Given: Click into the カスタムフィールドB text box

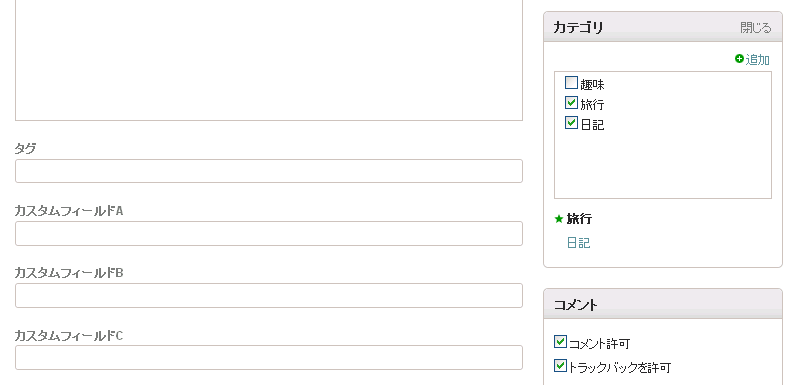Looking at the screenshot, I should [269, 295].
